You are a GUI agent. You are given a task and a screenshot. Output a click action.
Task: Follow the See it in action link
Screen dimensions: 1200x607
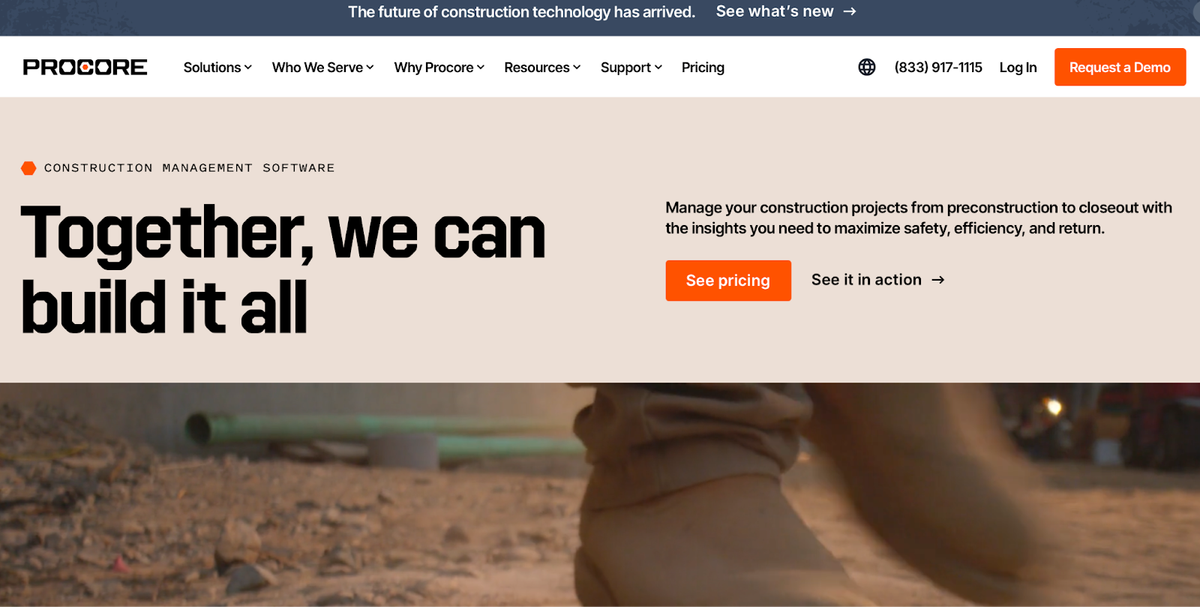(x=878, y=280)
